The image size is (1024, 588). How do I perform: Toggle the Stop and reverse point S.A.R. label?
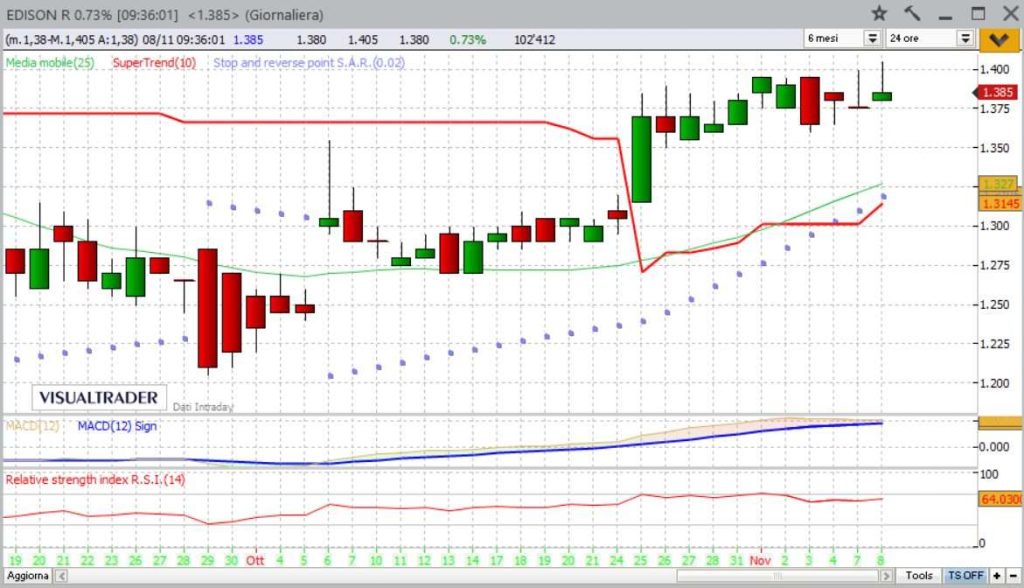click(309, 63)
